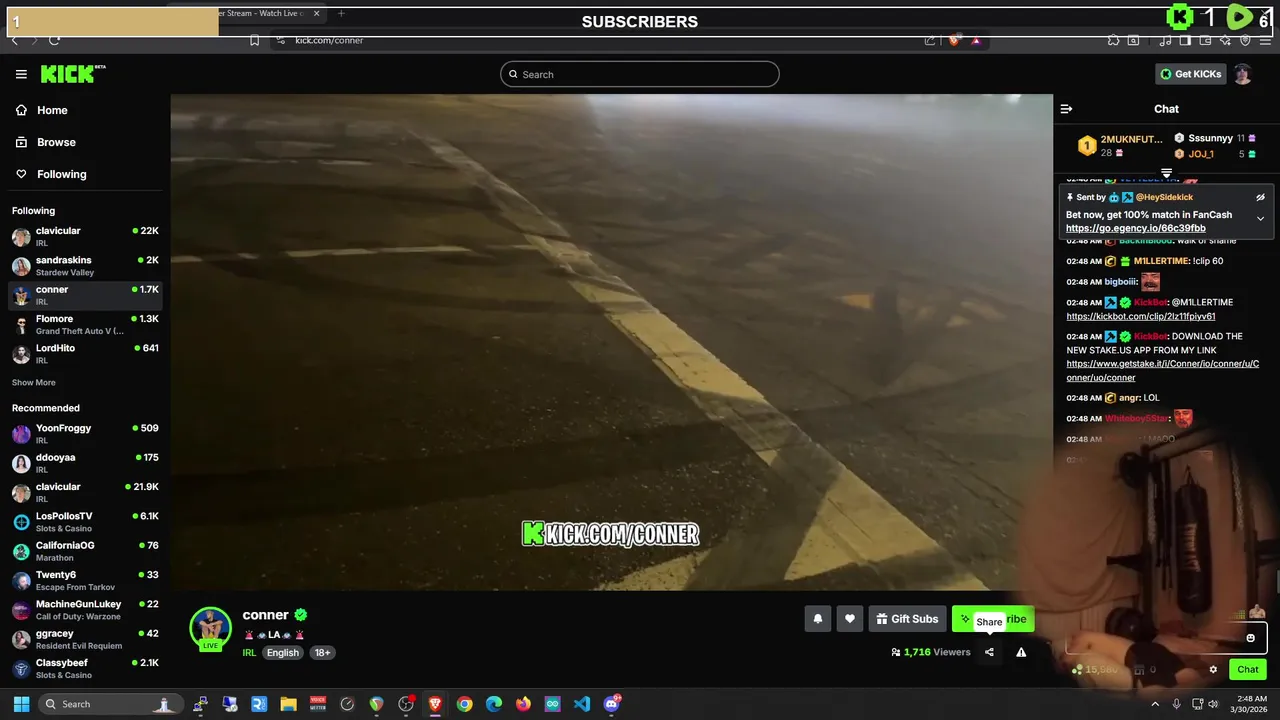Open recommended CaliforniaOG channel

pos(85,551)
